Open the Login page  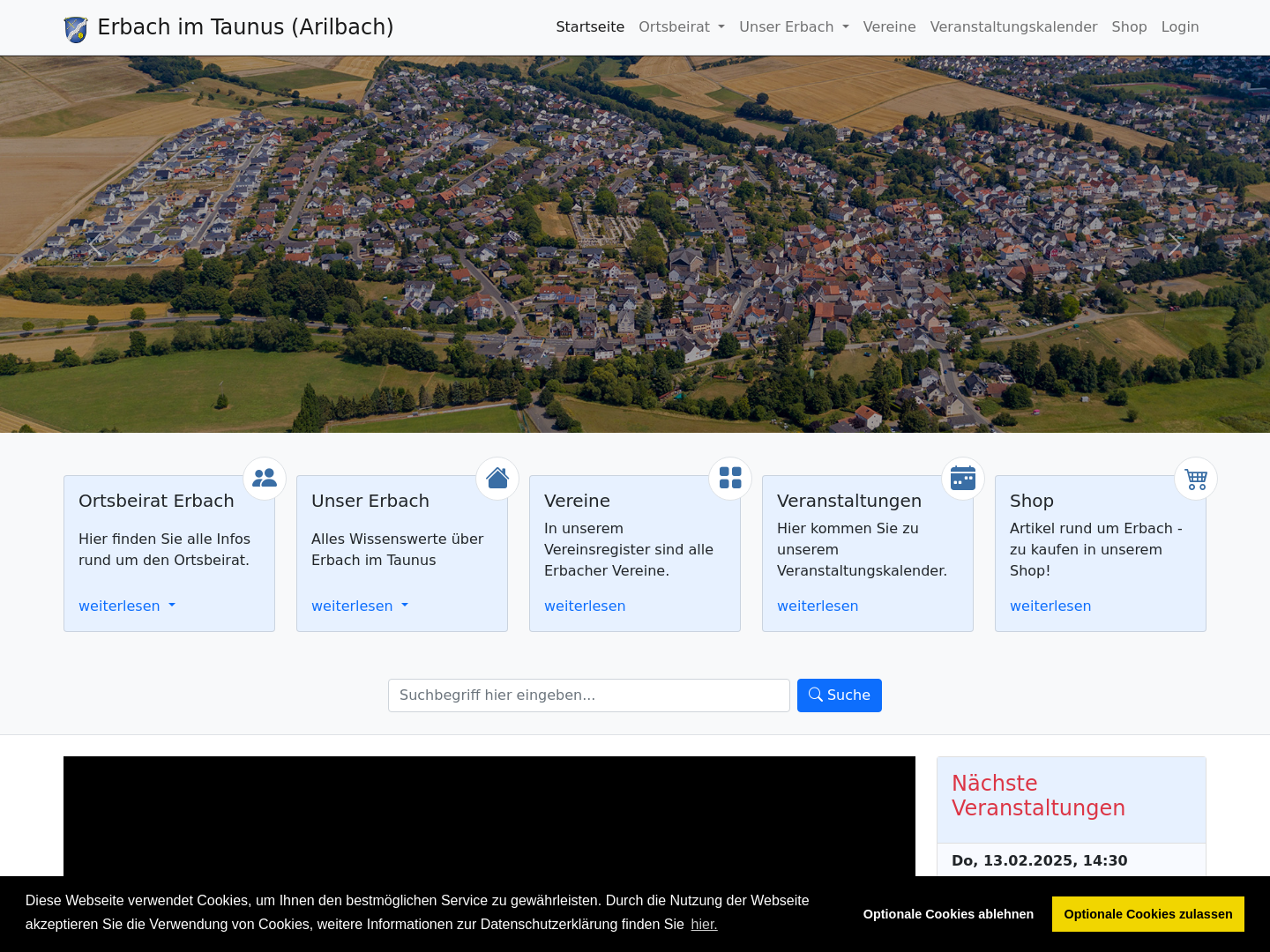pyautogui.click(x=1180, y=27)
